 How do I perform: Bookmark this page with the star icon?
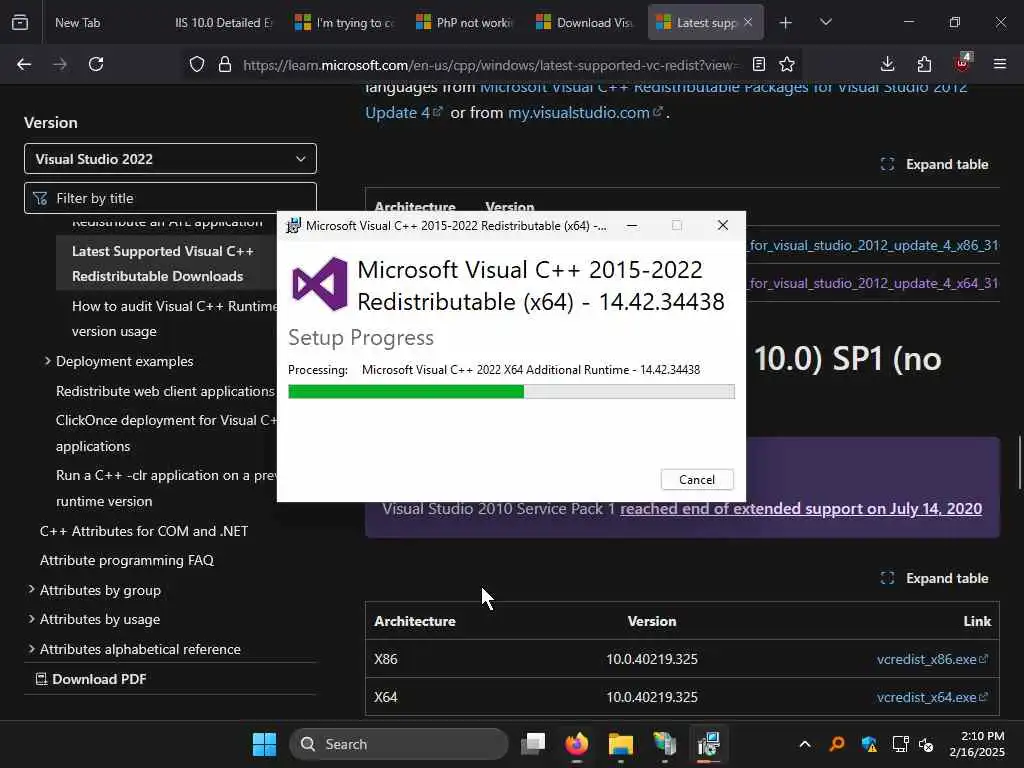(x=787, y=64)
